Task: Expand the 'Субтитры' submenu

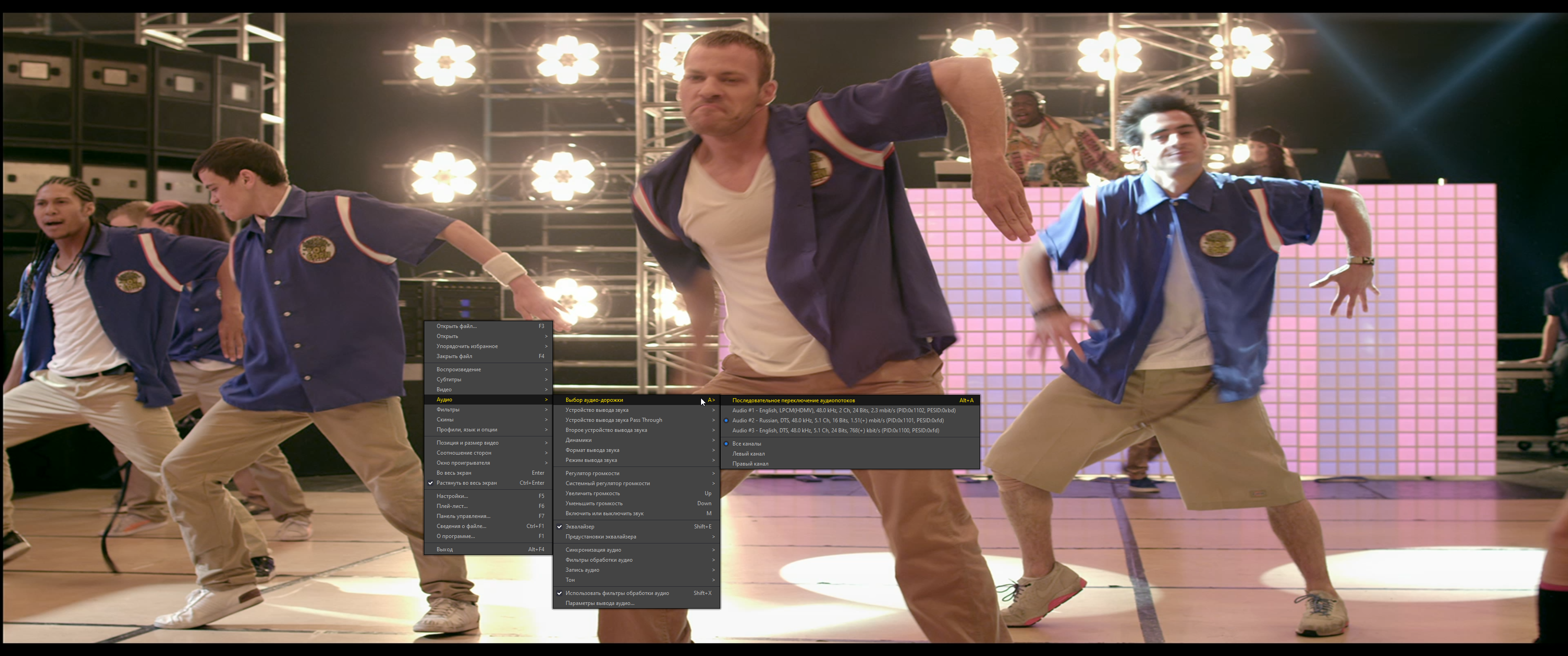Action: (449, 379)
